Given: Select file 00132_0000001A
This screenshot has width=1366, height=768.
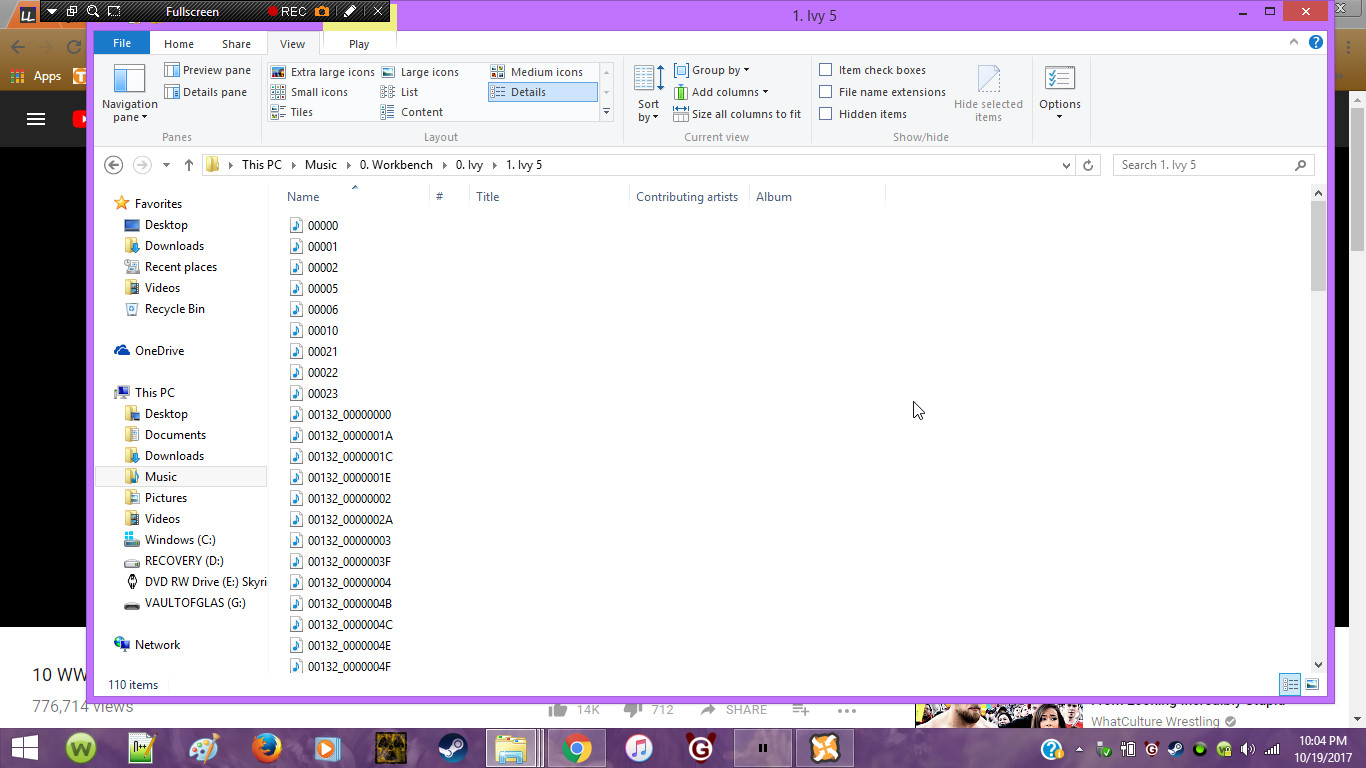Looking at the screenshot, I should (350, 436).
